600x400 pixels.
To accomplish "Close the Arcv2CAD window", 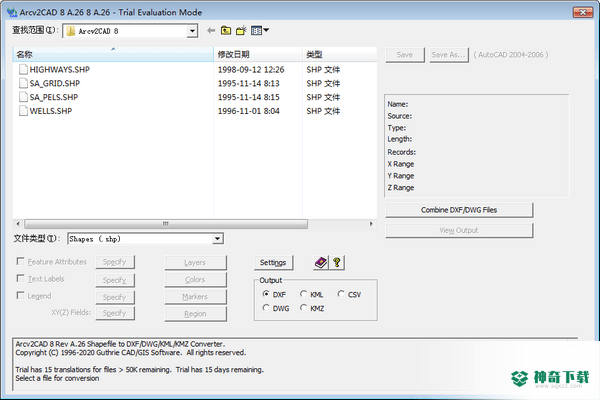I will coord(583,12).
